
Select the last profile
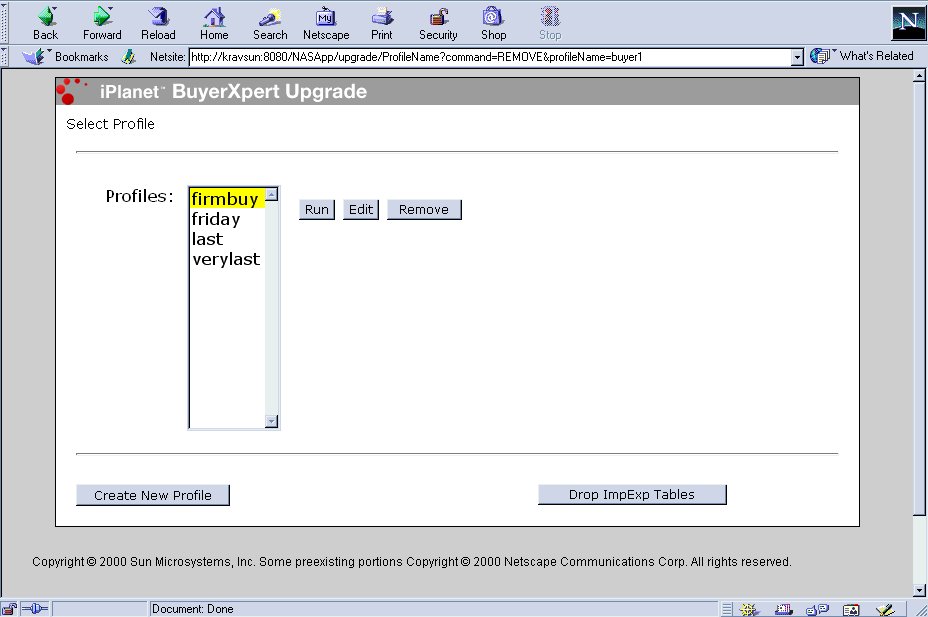pos(227,239)
